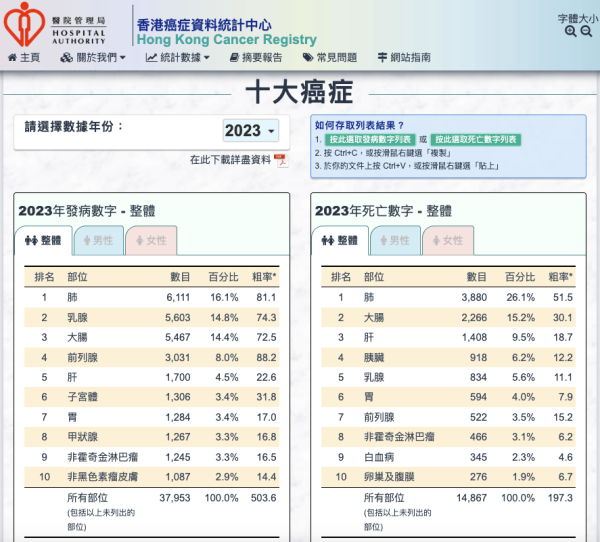
Task: Select 女性 tab in incidence panel
Action: [x=152, y=240]
